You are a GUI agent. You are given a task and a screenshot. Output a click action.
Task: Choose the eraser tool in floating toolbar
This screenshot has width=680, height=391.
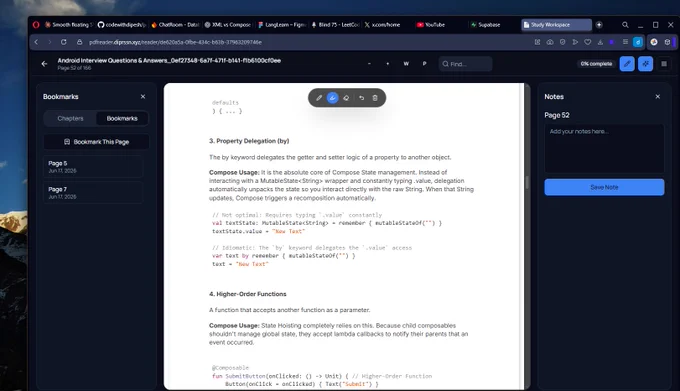pos(346,98)
